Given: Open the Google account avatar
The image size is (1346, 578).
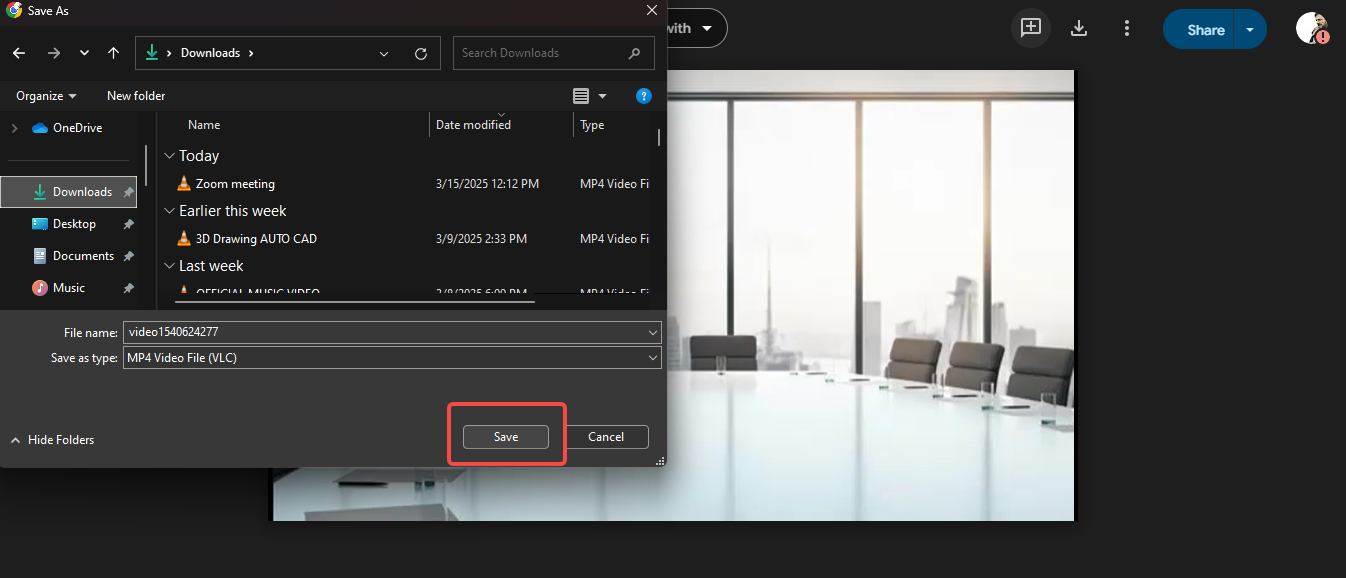Looking at the screenshot, I should pos(1312,28).
